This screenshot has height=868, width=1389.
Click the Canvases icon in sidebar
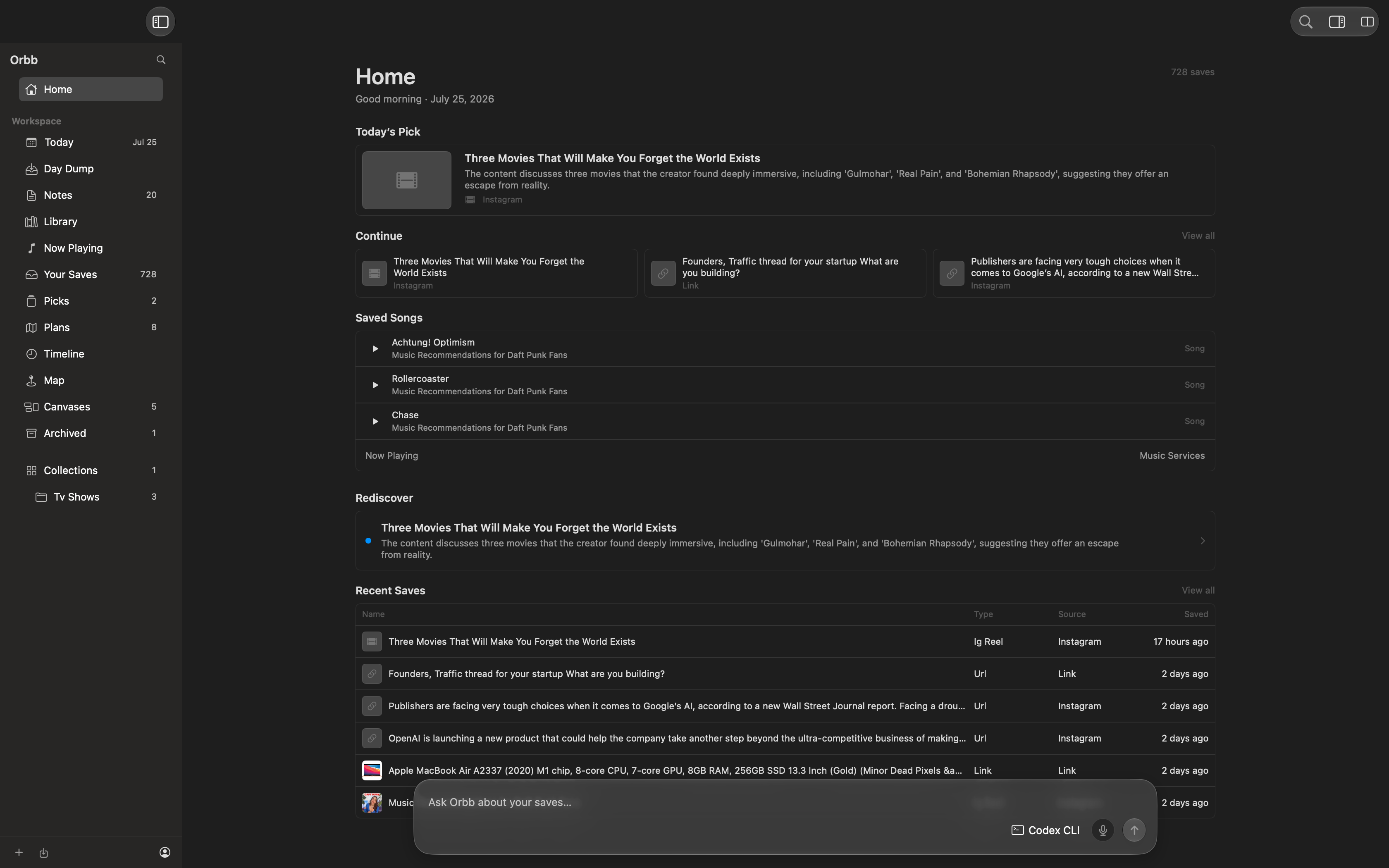tap(31, 407)
